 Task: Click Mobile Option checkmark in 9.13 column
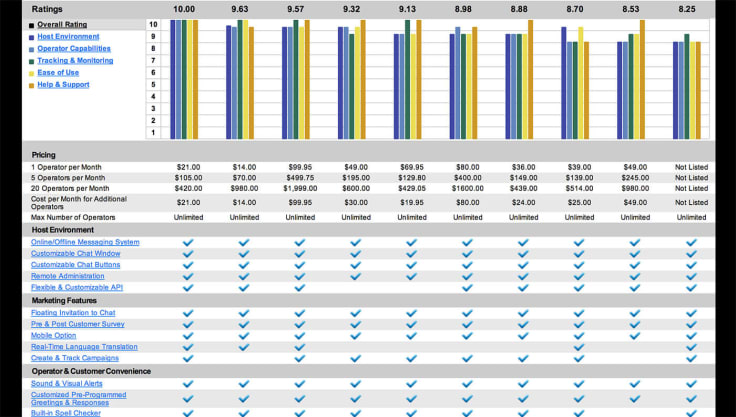[412, 336]
